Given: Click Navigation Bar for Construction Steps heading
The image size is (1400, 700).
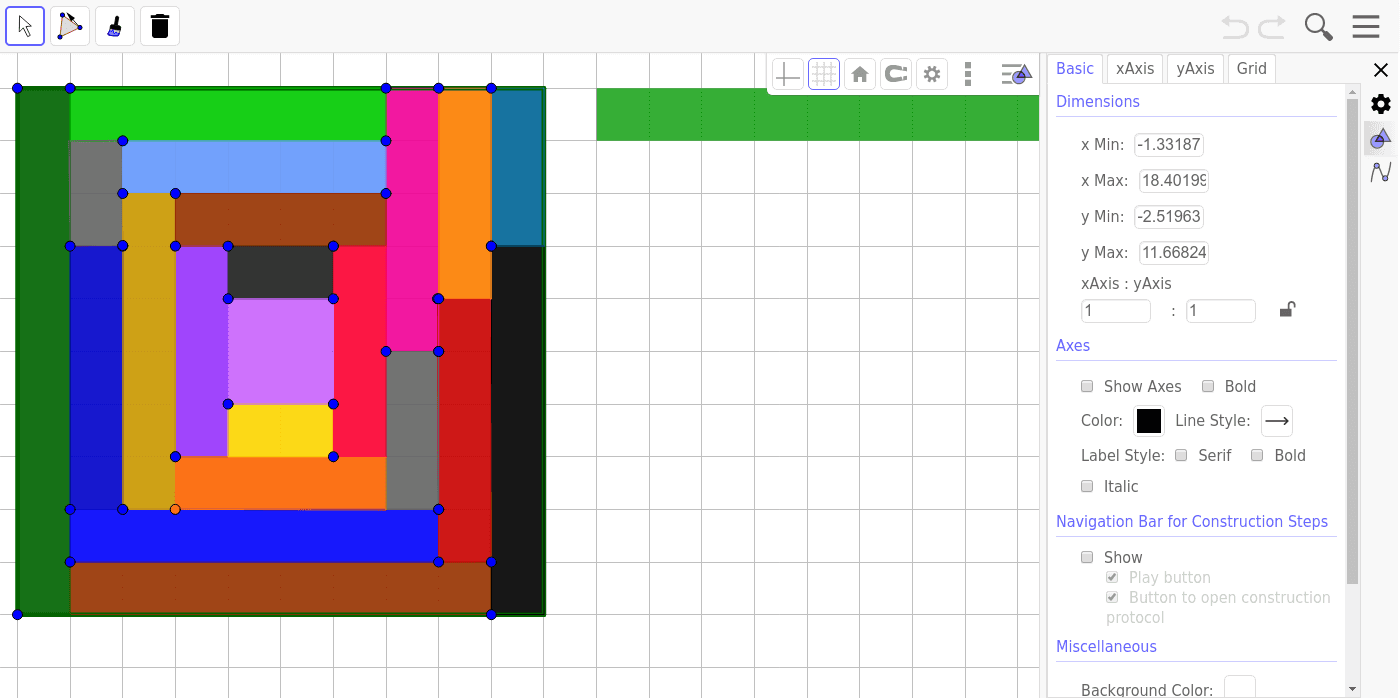Looking at the screenshot, I should pyautogui.click(x=1192, y=521).
